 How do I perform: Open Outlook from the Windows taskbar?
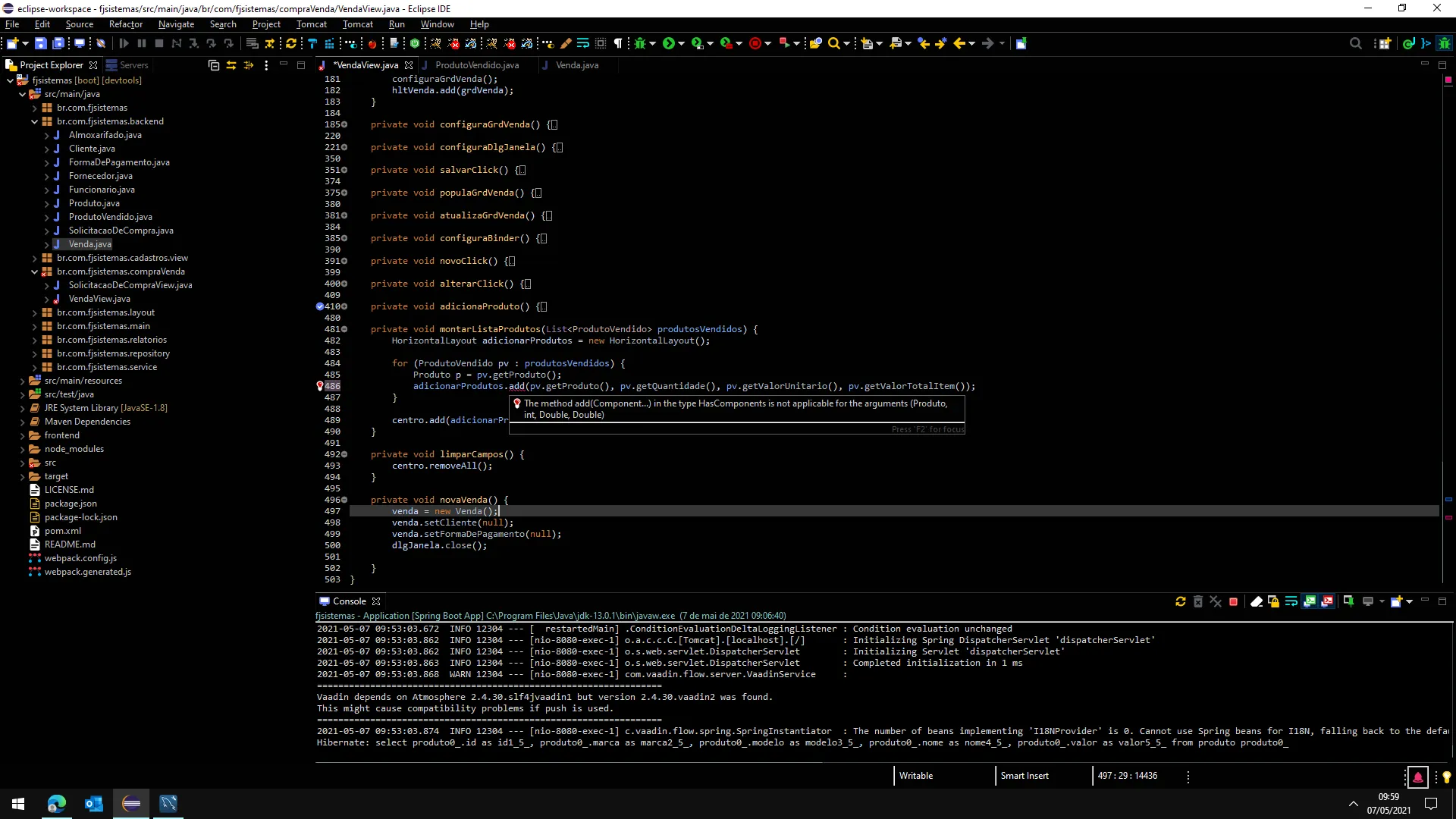[93, 803]
